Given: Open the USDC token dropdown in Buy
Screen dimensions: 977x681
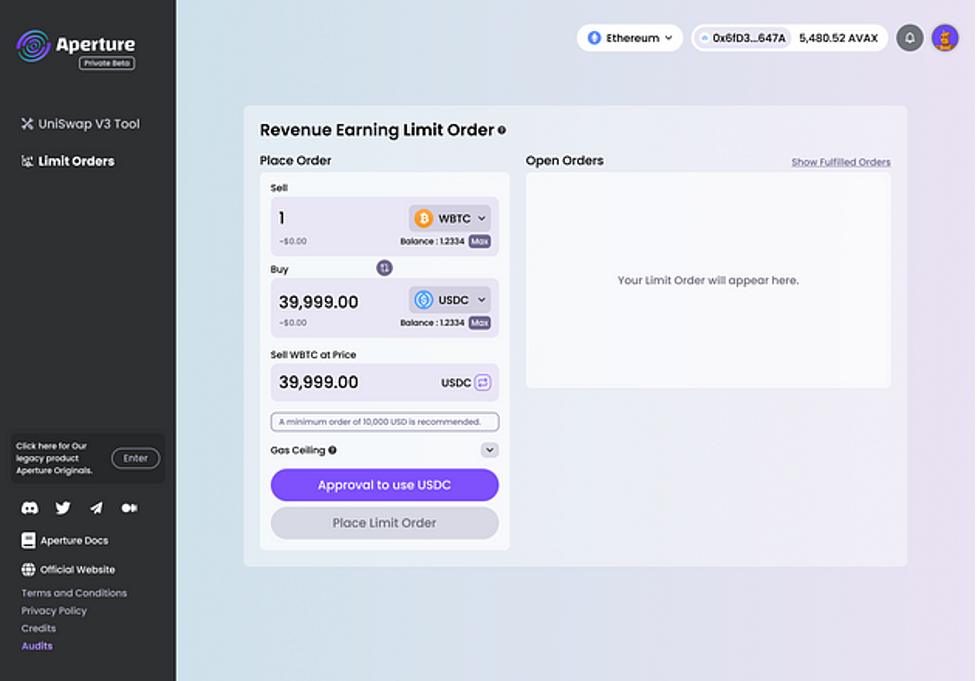Looking at the screenshot, I should pos(449,300).
